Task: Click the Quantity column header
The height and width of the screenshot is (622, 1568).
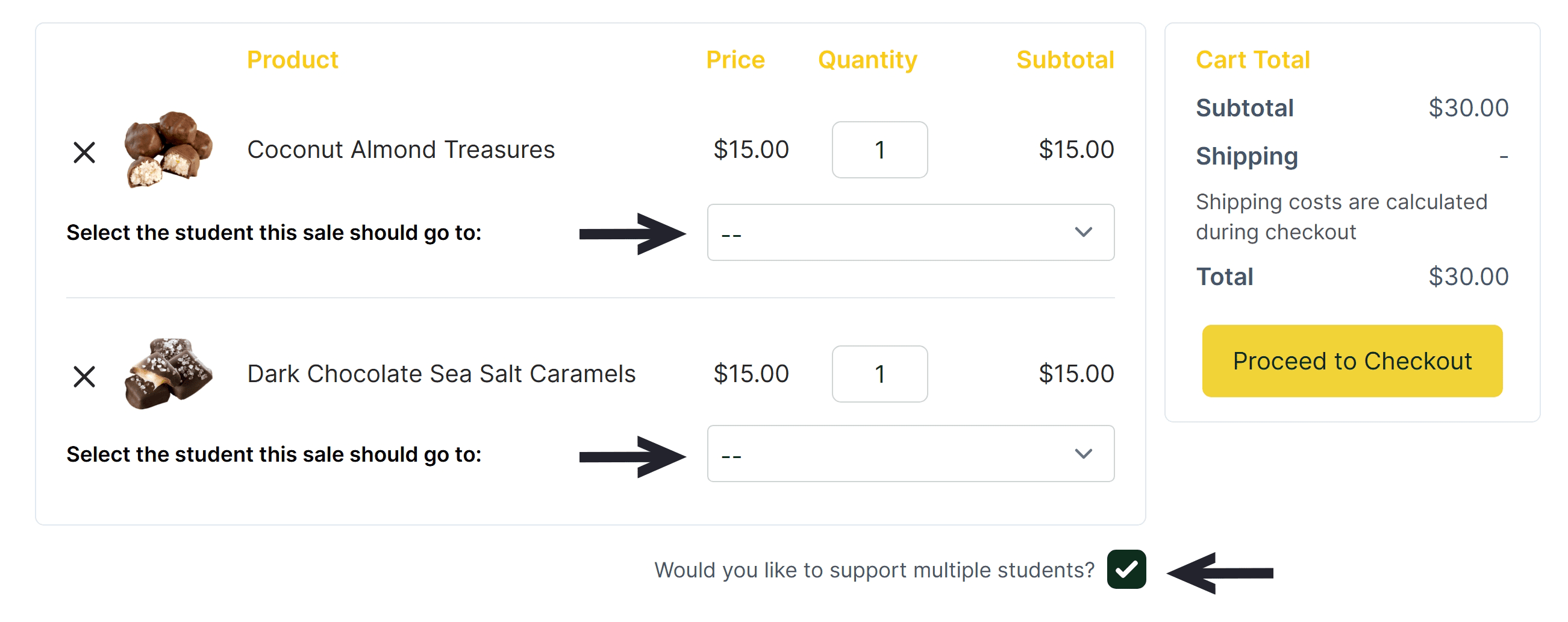Action: tap(867, 59)
